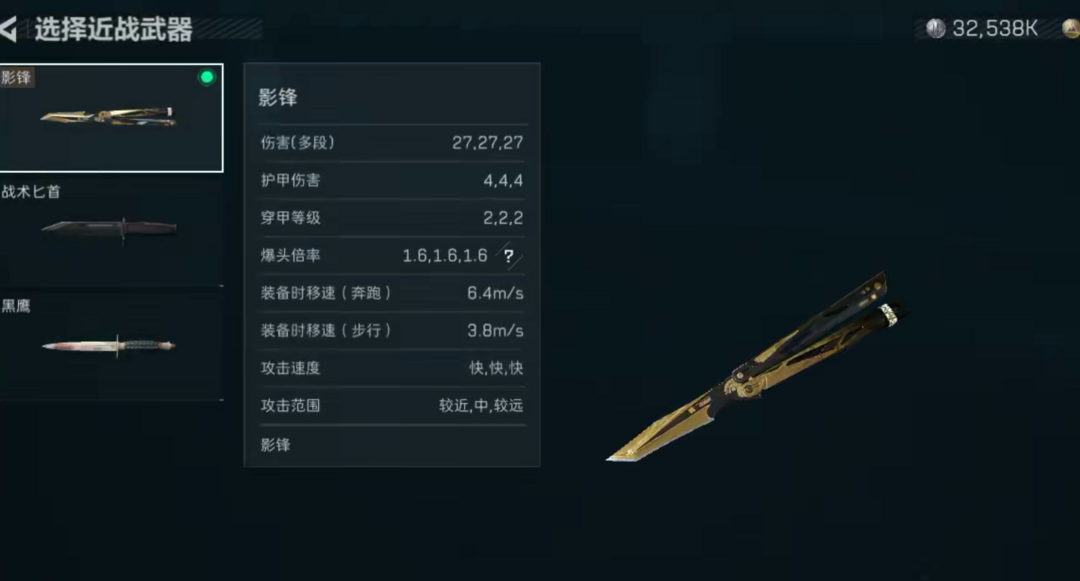Click the 攻击范围 stat row
The height and width of the screenshot is (581, 1080).
[392, 405]
